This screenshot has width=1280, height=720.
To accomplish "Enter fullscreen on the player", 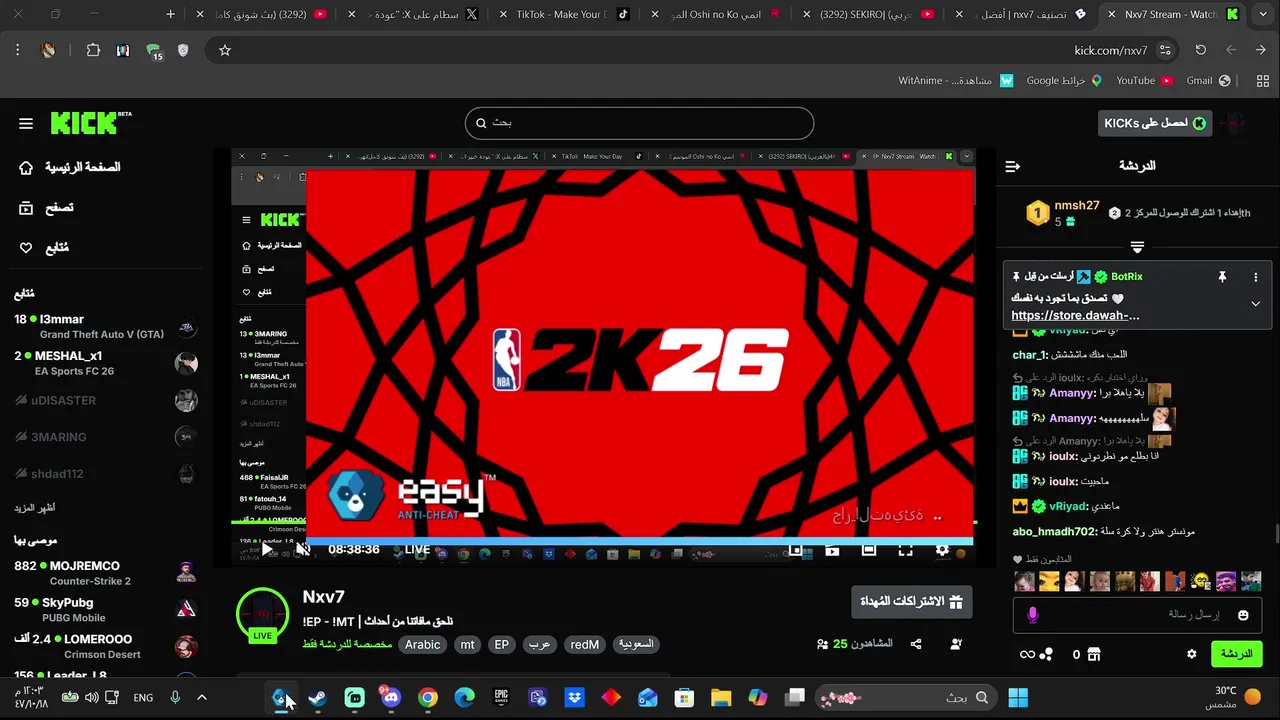I will [905, 550].
